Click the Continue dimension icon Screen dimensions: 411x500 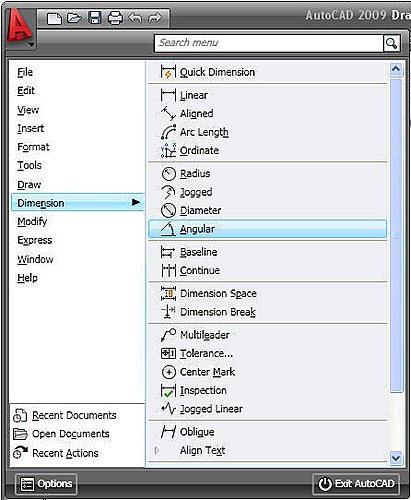tap(168, 270)
